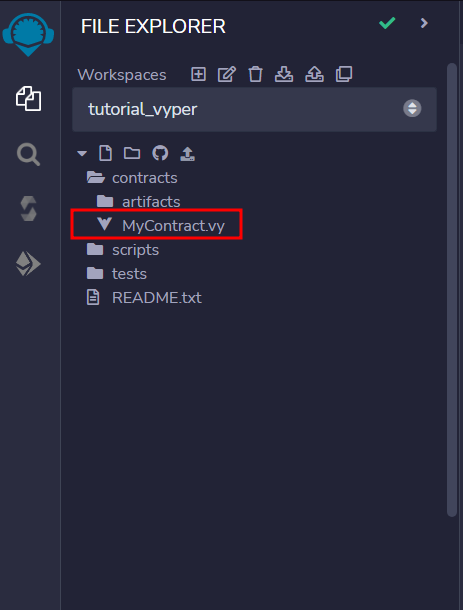Viewport: 463px width, 610px height.
Task: Click the File Explorer panel scrollbar
Action: pos(452,290)
